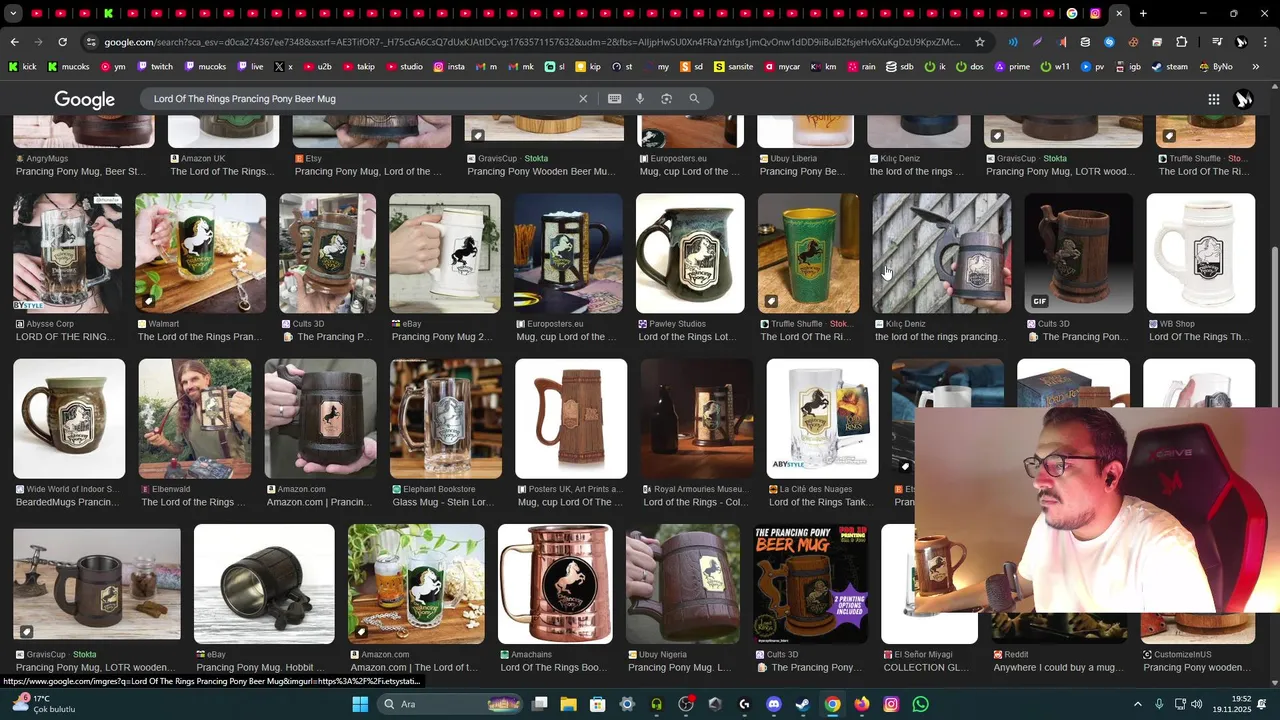Open Microsoft Store from the taskbar

598,704
